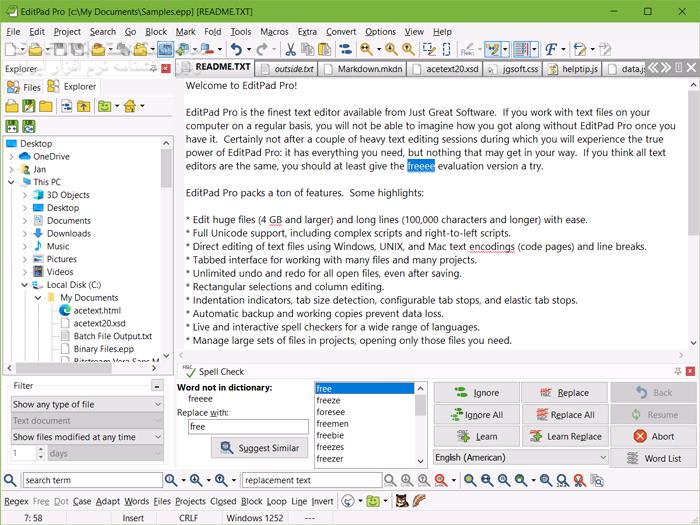Open the English (American) language dropdown
The image size is (700, 525).
[520, 457]
